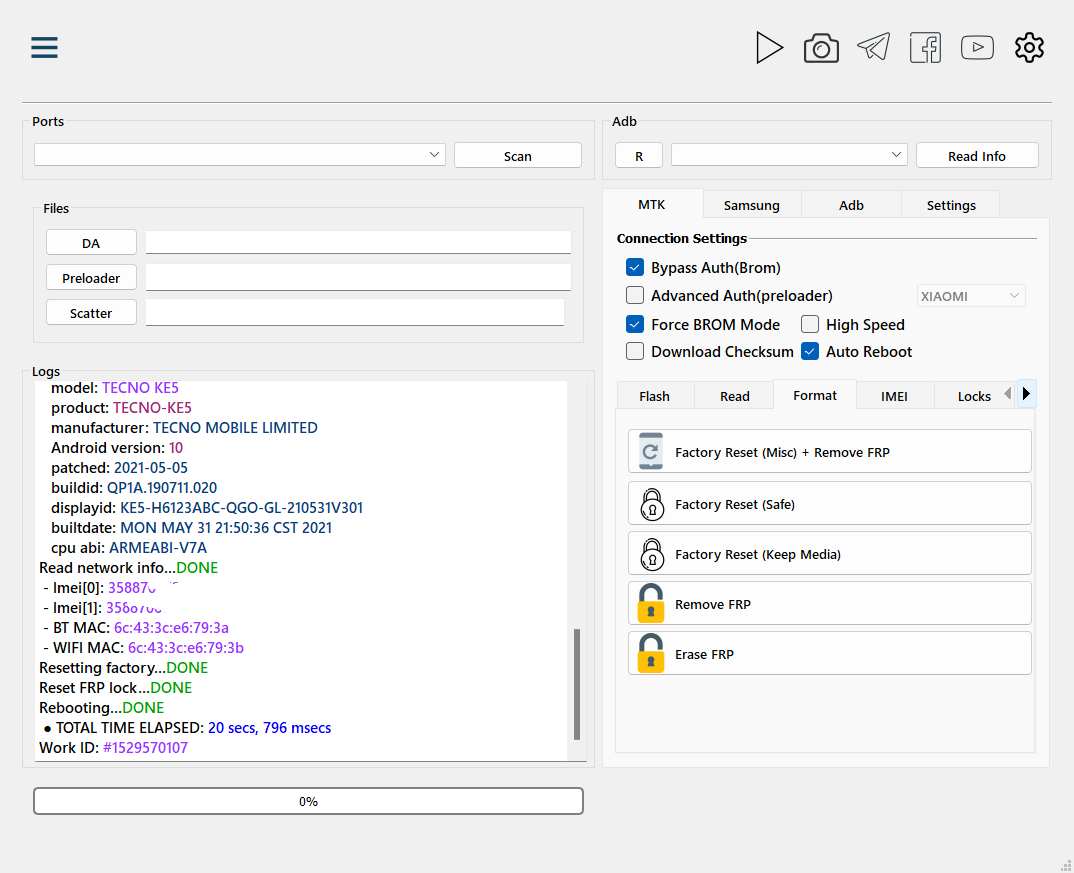Open the XIAOMI auth dropdown

click(x=971, y=296)
